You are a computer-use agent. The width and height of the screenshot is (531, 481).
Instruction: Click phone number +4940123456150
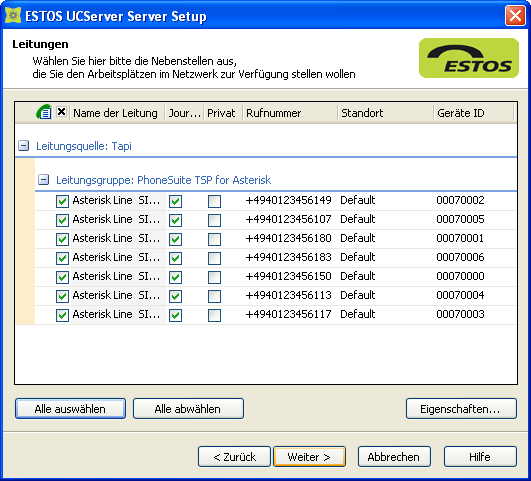point(288,276)
